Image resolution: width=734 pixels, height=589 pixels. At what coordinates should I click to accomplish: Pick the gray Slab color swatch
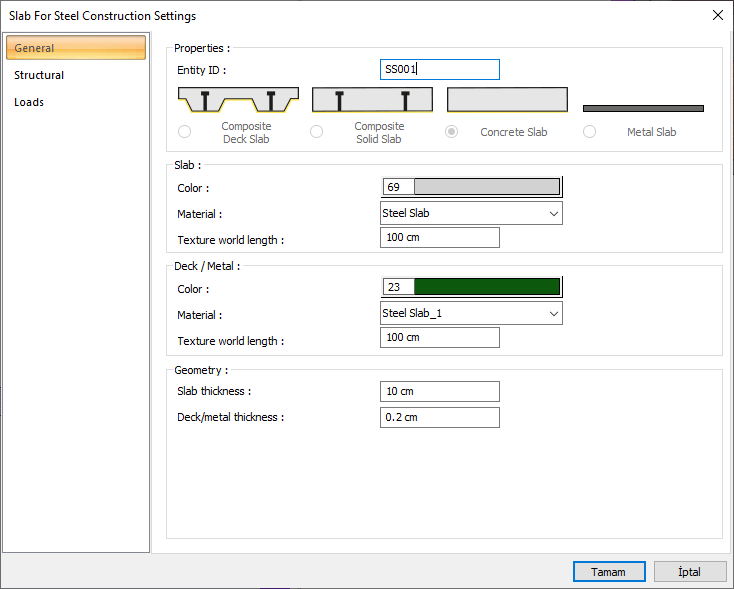[x=486, y=187]
